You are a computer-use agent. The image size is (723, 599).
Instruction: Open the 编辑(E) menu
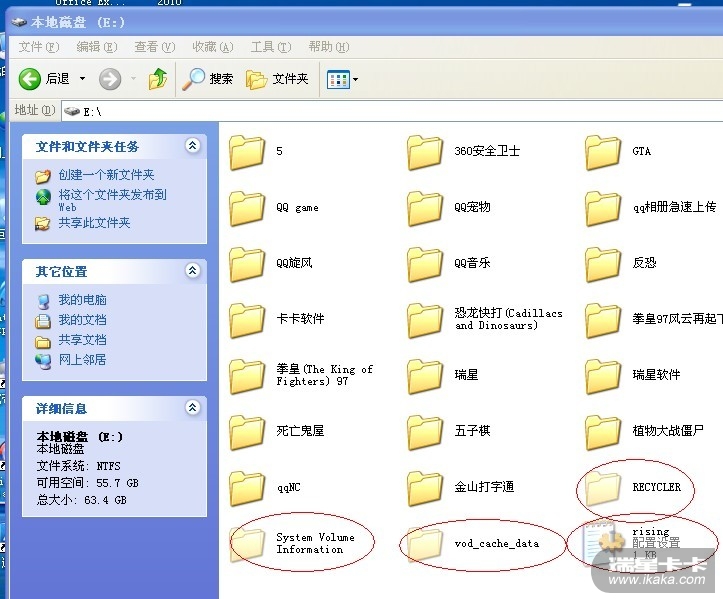point(97,47)
